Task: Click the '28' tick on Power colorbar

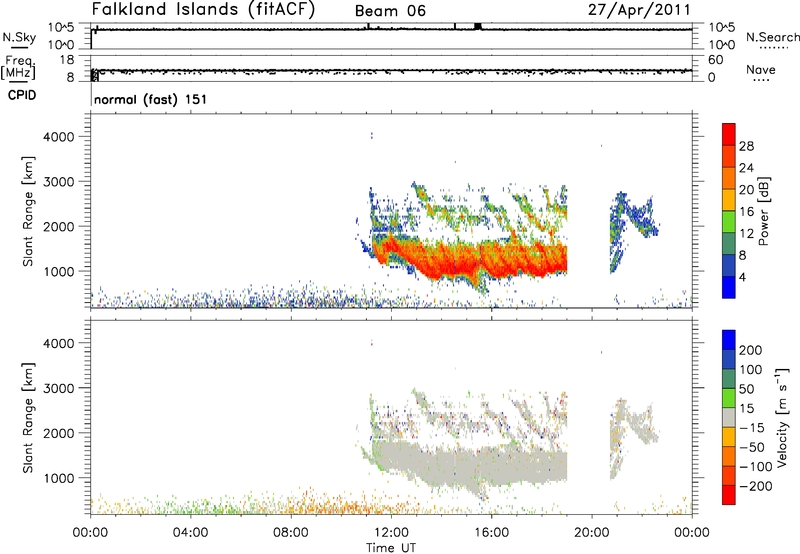Action: click(746, 146)
